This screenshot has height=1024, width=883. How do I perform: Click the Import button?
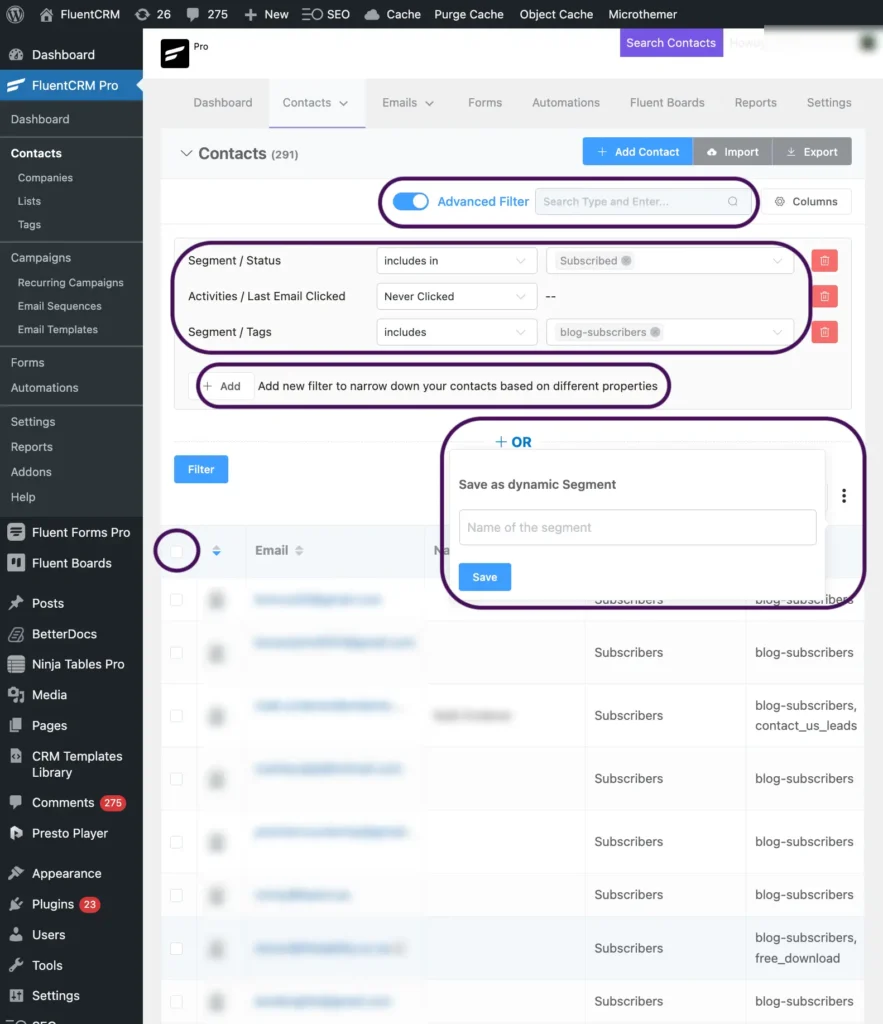[x=733, y=152]
